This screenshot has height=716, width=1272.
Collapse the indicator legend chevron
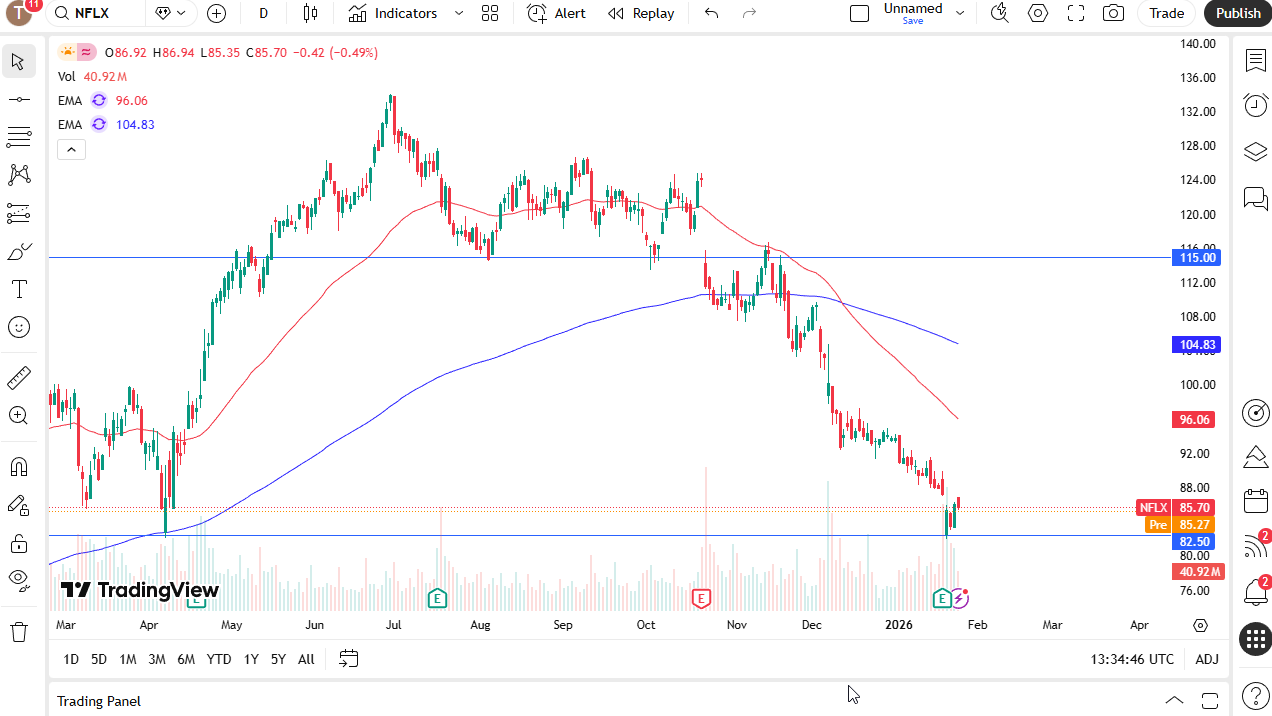click(71, 150)
